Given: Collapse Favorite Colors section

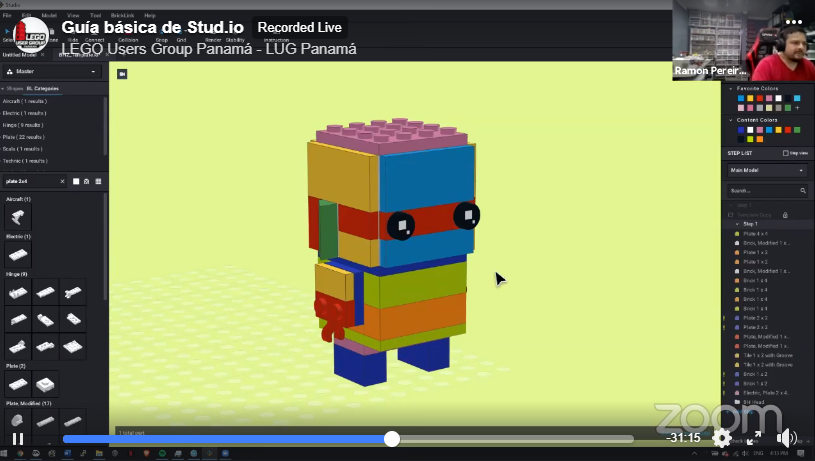Looking at the screenshot, I should [731, 89].
